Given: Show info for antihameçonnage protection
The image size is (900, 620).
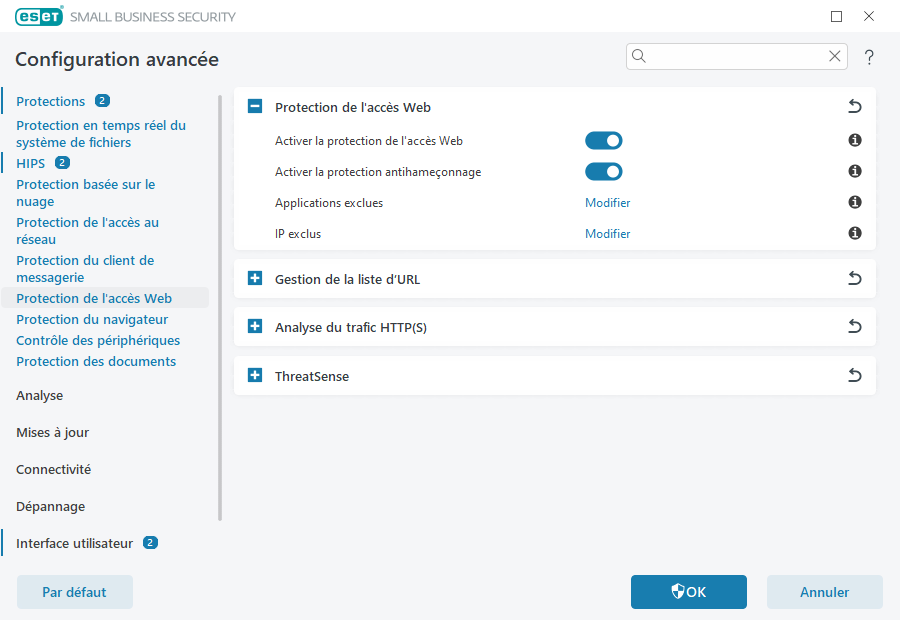Looking at the screenshot, I should click(x=855, y=172).
